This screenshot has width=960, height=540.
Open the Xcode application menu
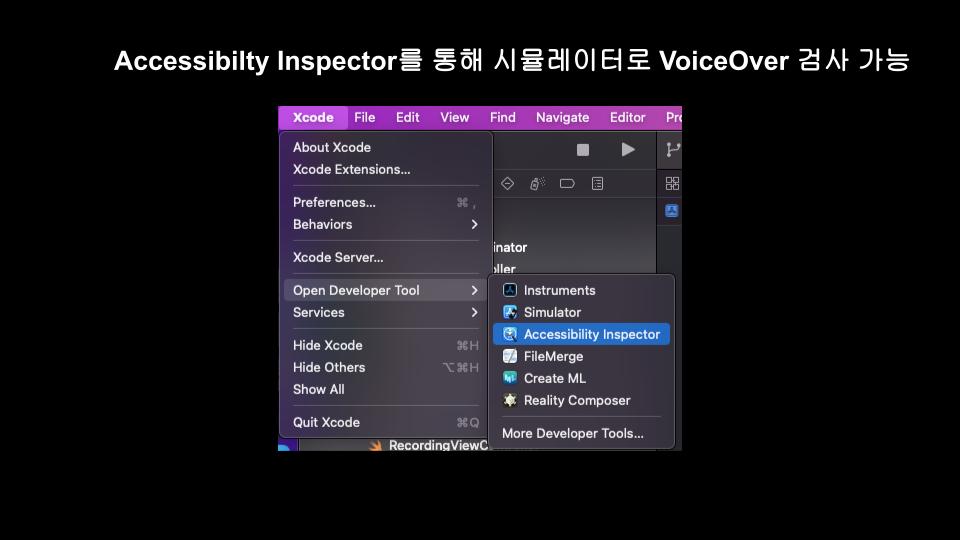pyautogui.click(x=313, y=118)
